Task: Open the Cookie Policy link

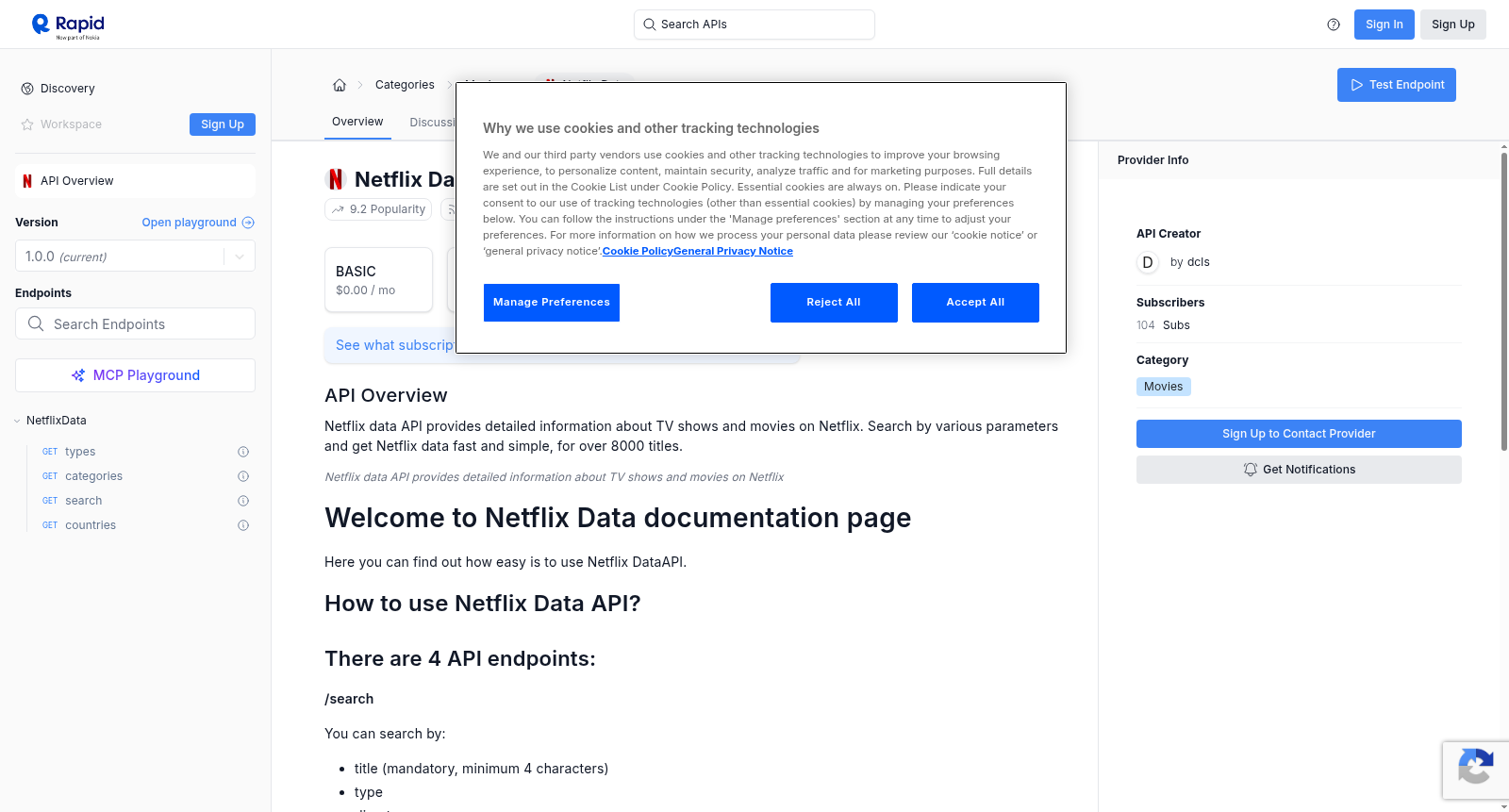Action: (638, 251)
